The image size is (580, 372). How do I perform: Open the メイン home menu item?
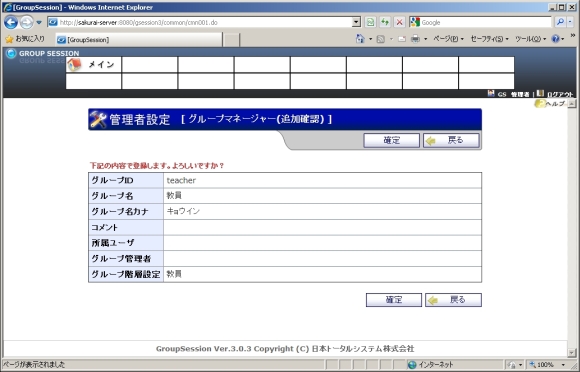point(94,65)
